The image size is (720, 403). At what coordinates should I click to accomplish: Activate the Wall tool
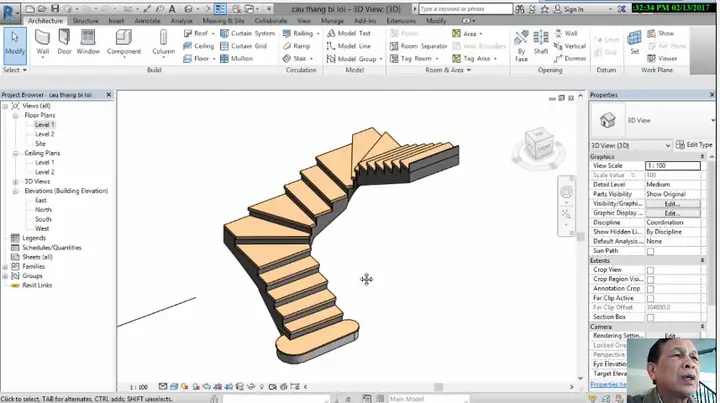(42, 45)
